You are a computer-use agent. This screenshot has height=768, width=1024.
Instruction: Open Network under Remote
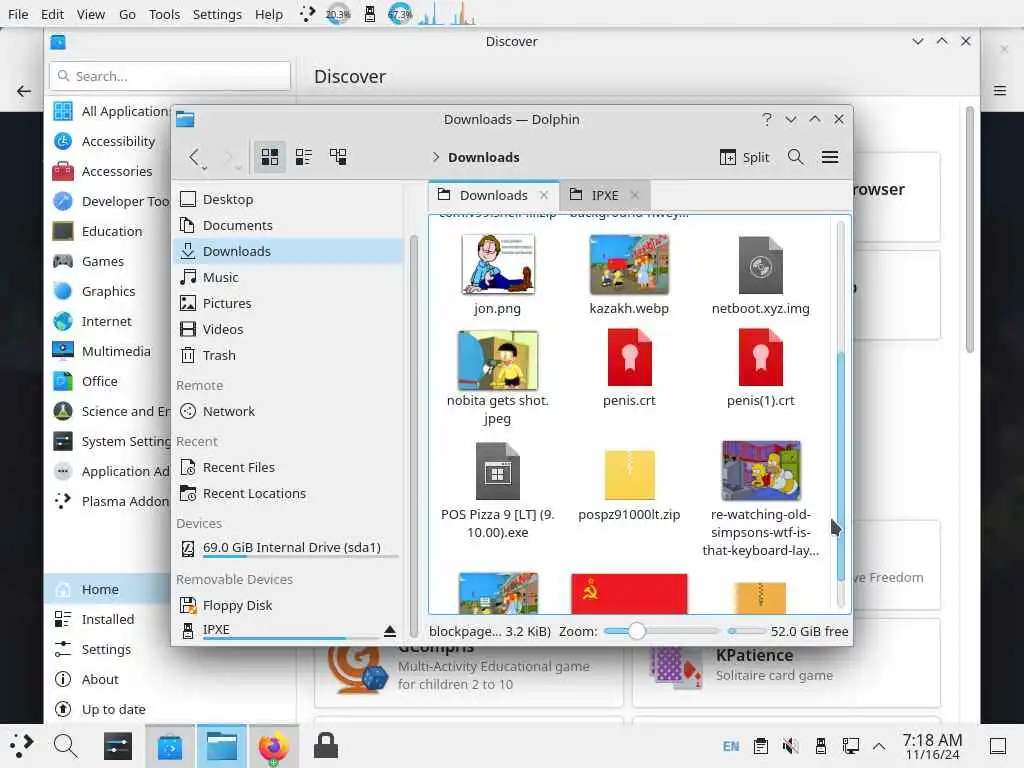(288, 411)
